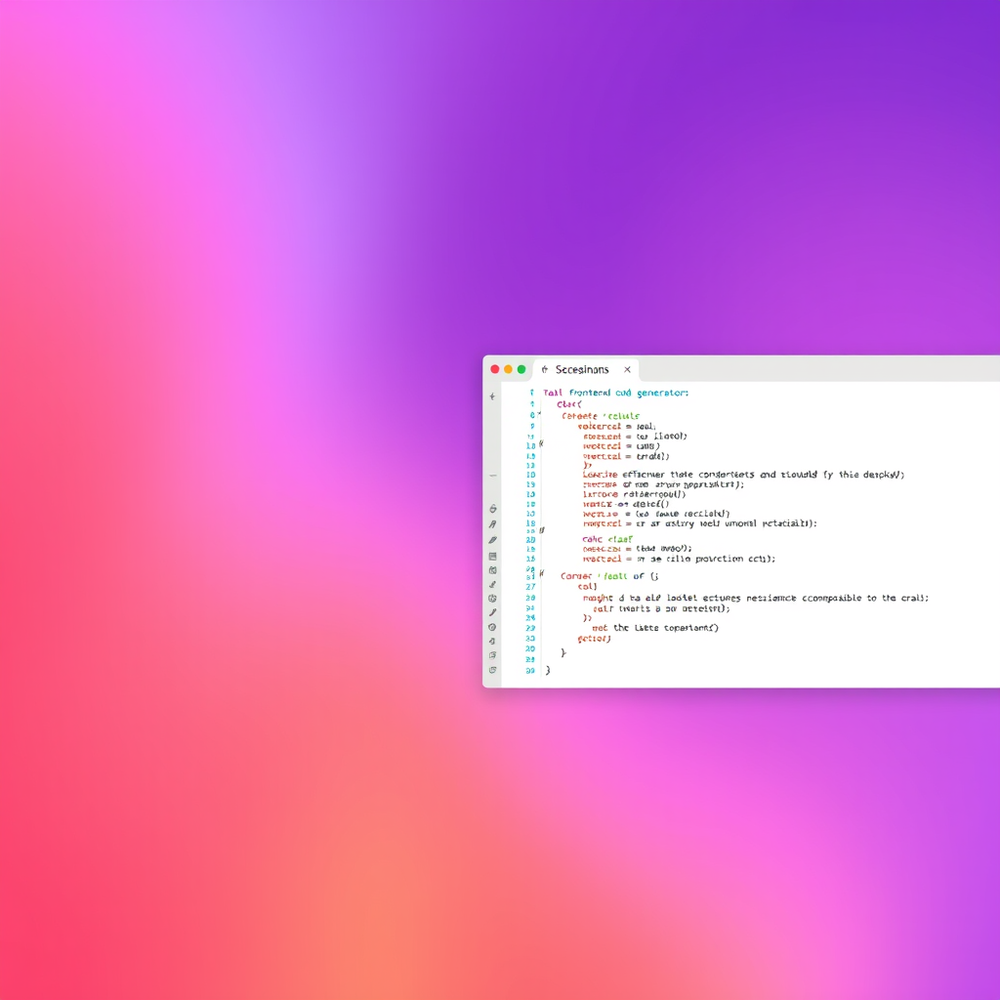The height and width of the screenshot is (1000, 1000).
Task: Click the dash toggle in the sidebar
Action: click(x=492, y=474)
